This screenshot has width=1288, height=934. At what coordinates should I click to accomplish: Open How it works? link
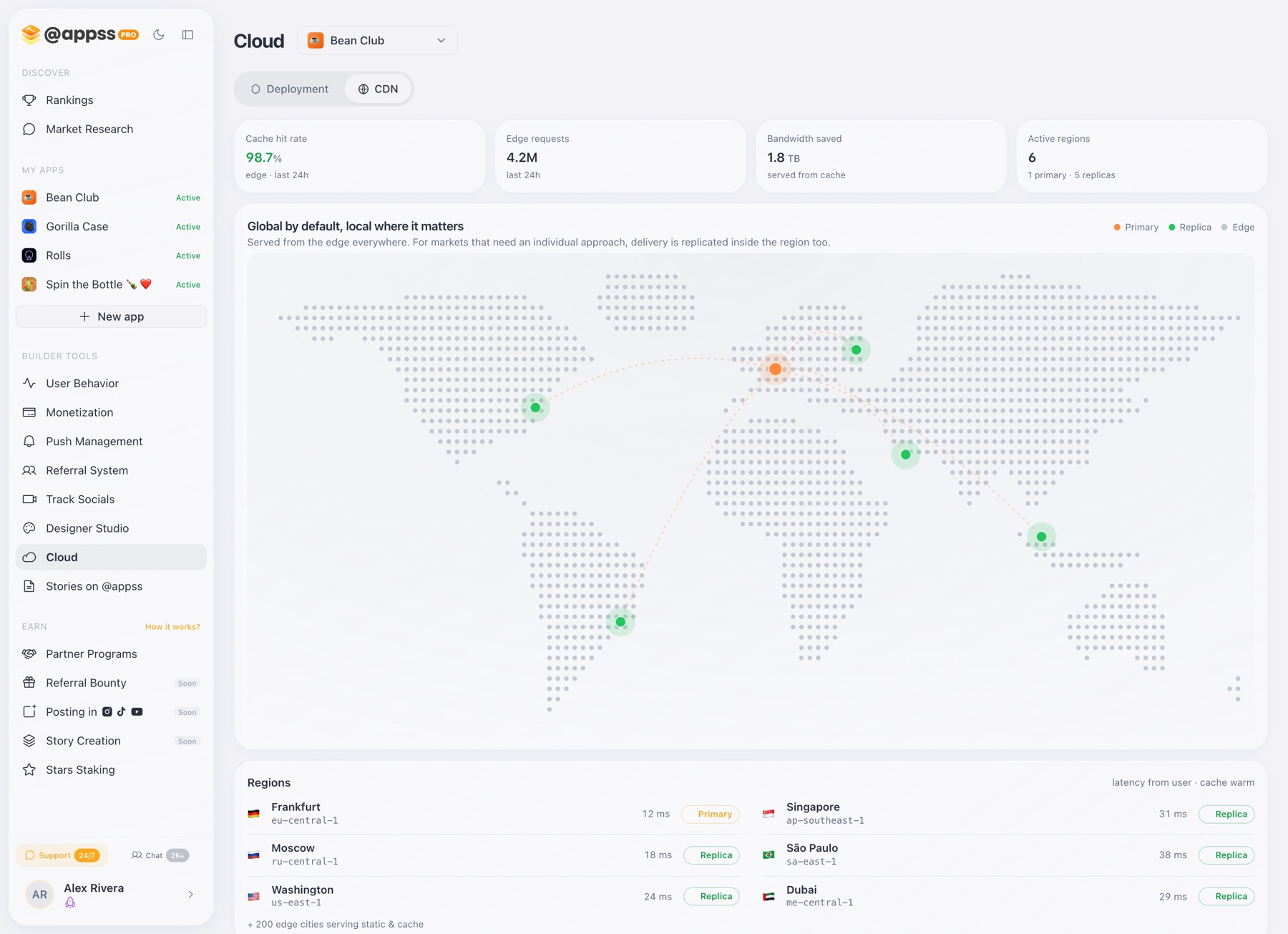click(172, 626)
